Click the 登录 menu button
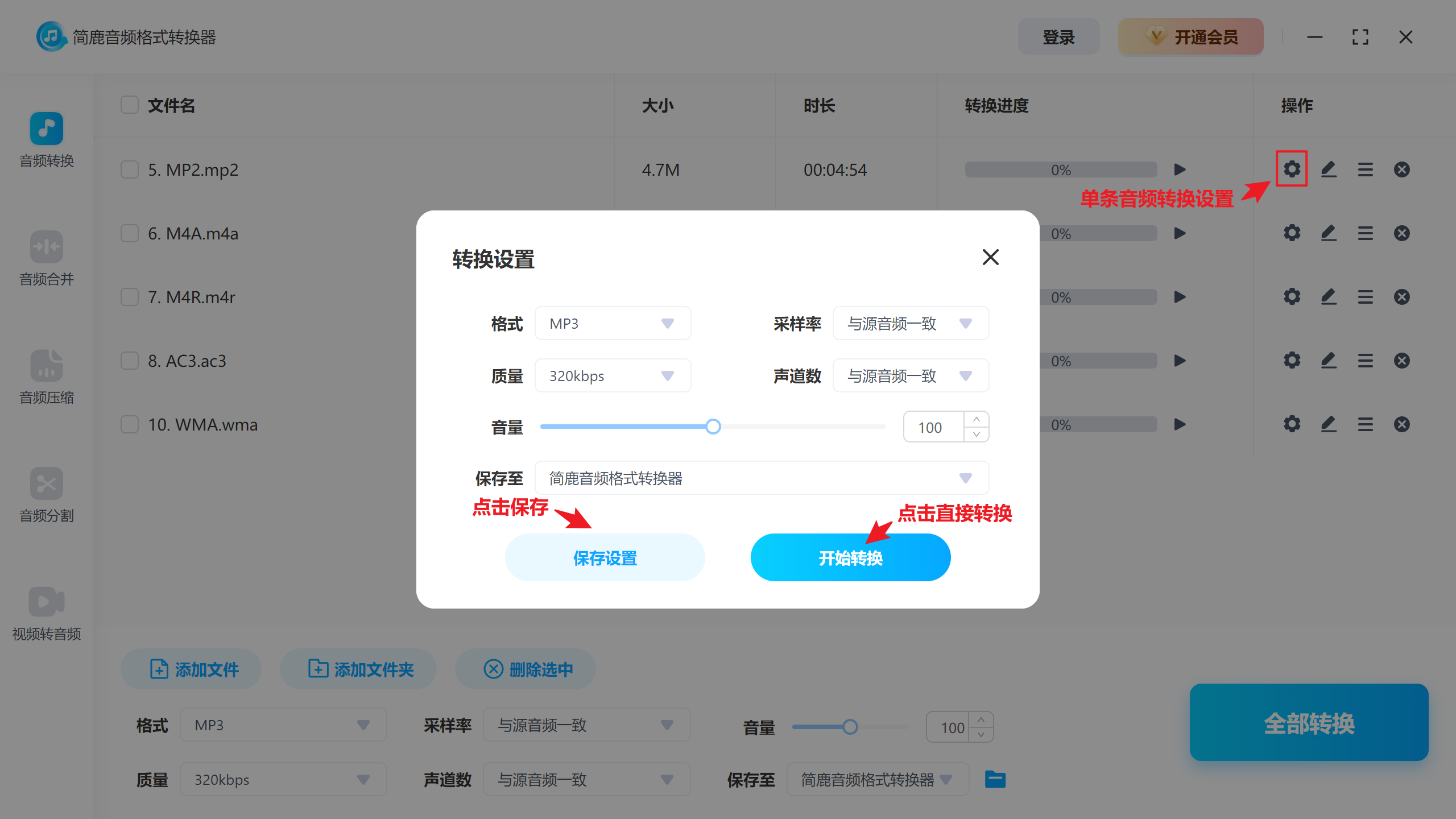1456x819 pixels. pyautogui.click(x=1058, y=36)
